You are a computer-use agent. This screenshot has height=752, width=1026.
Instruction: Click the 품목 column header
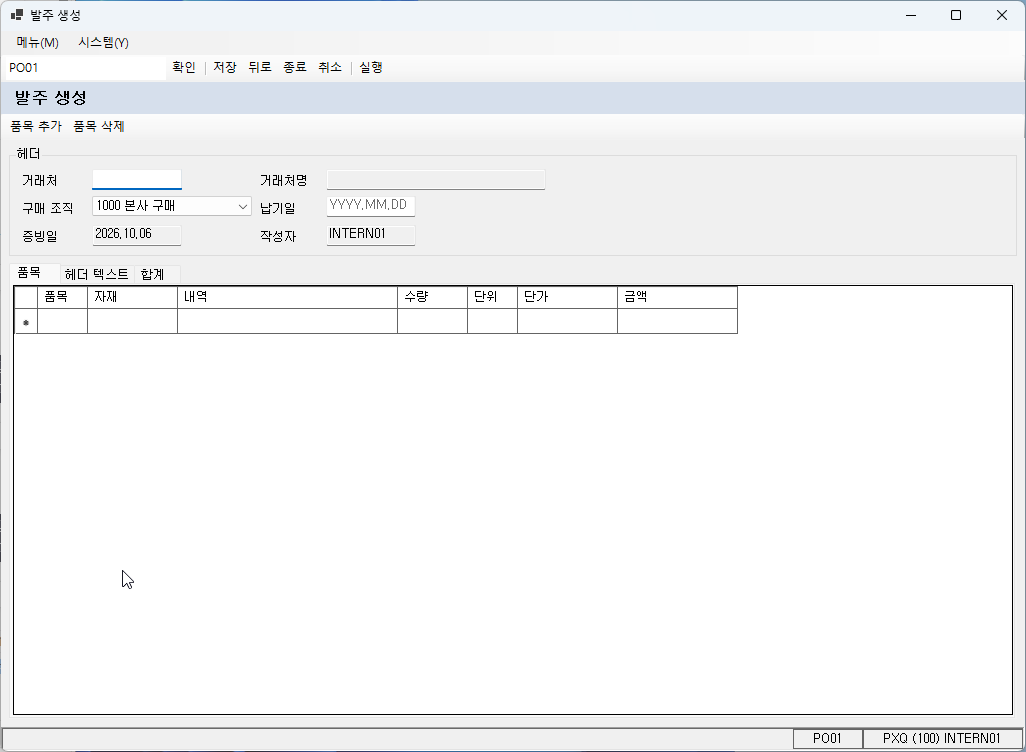62,297
